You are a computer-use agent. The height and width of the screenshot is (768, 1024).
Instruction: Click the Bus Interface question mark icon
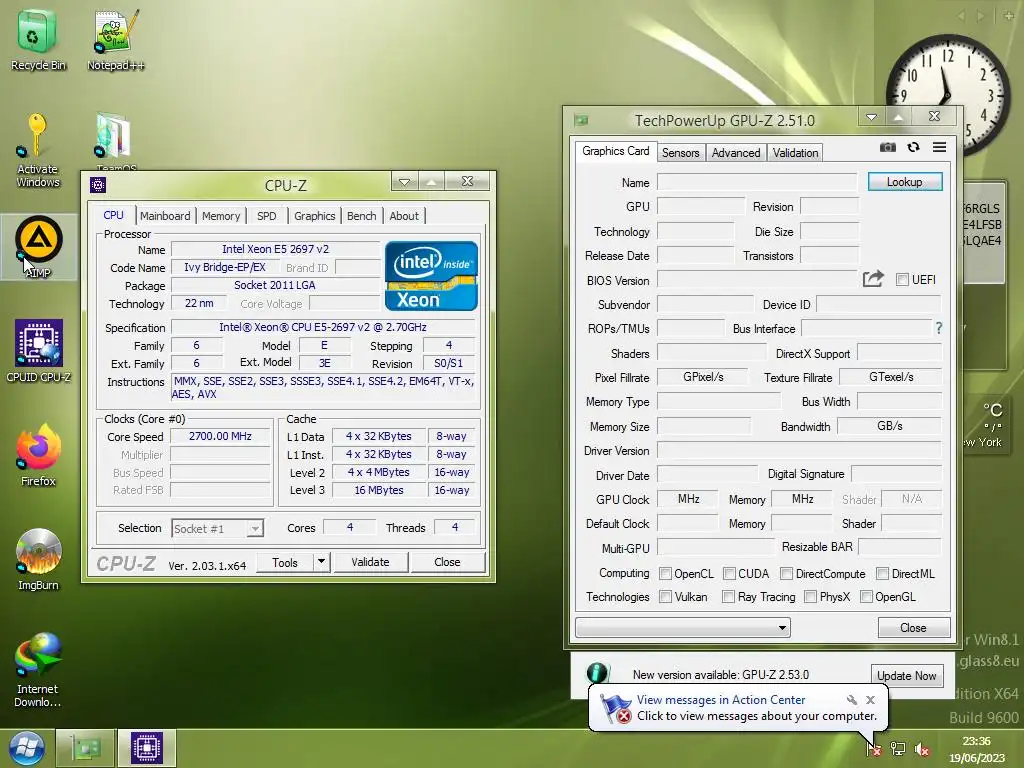click(939, 328)
